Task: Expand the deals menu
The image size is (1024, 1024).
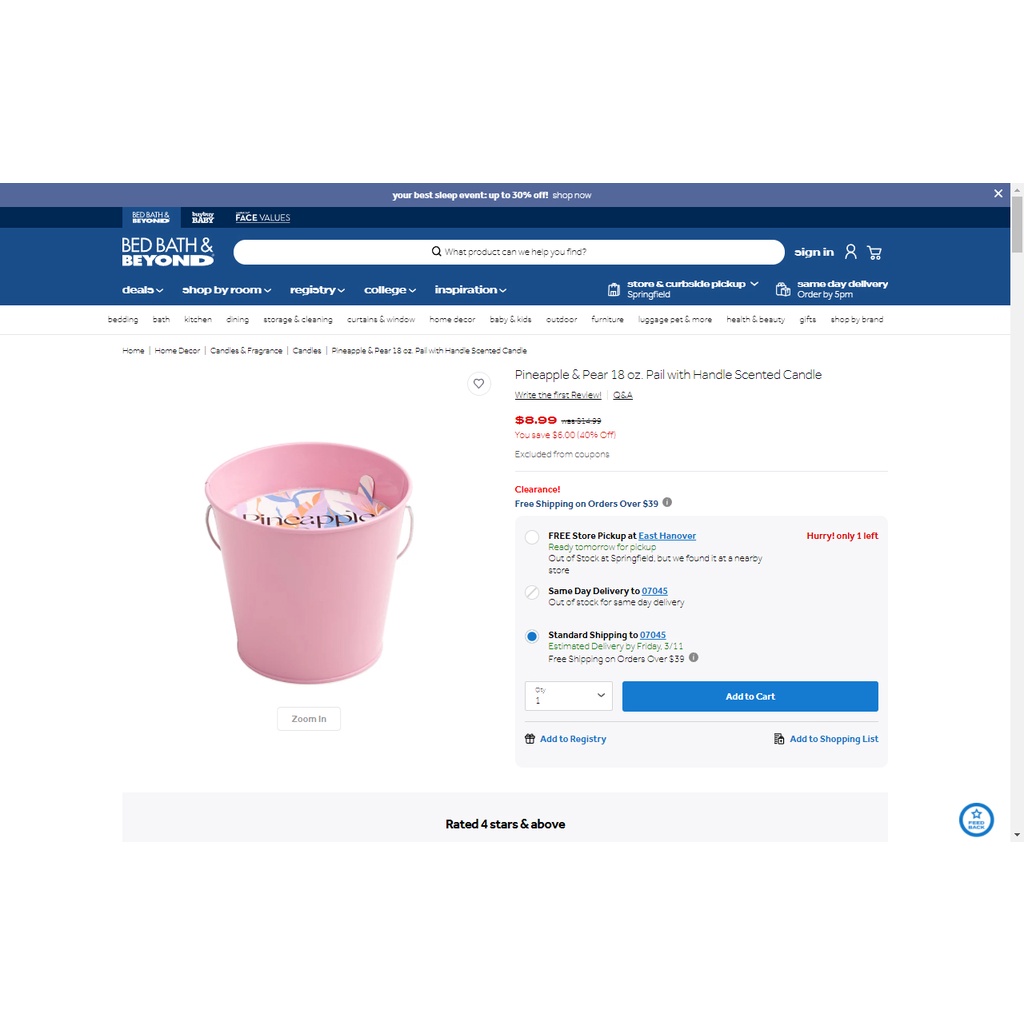Action: (142, 290)
